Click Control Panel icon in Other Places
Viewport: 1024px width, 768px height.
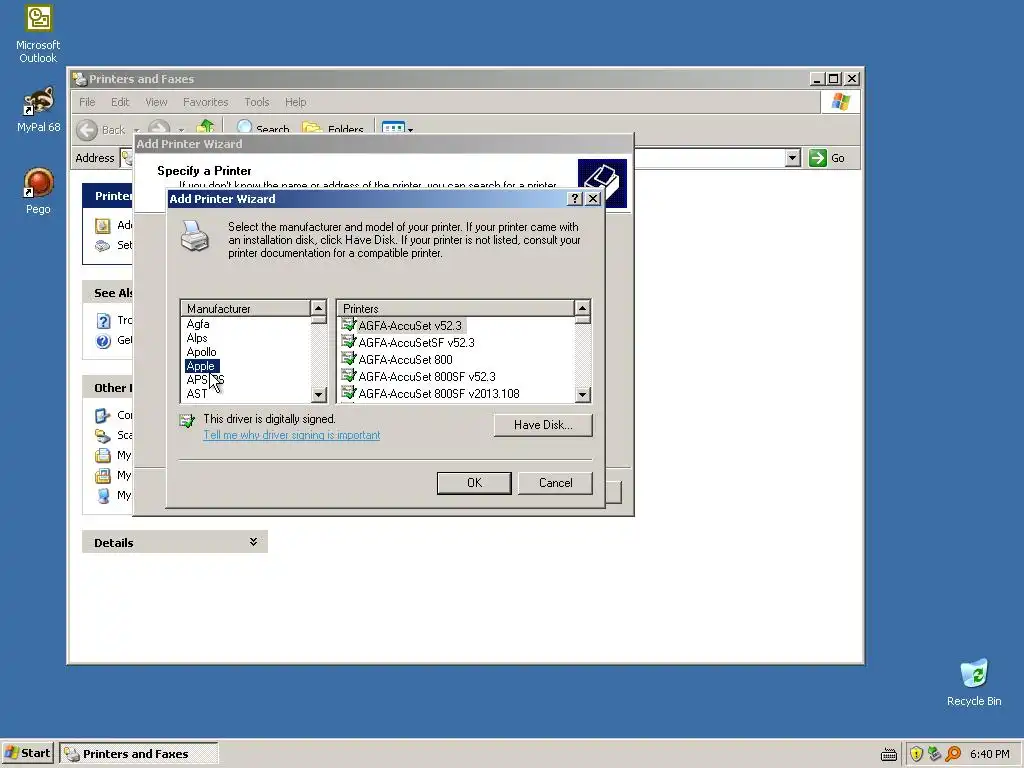pos(103,415)
